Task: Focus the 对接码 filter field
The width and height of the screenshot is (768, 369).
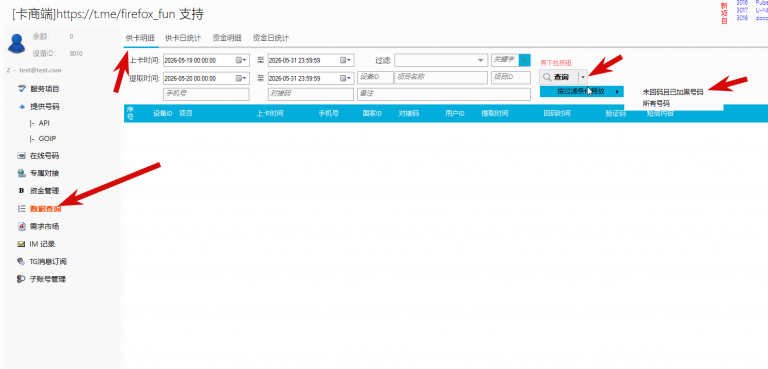Action: click(x=311, y=94)
